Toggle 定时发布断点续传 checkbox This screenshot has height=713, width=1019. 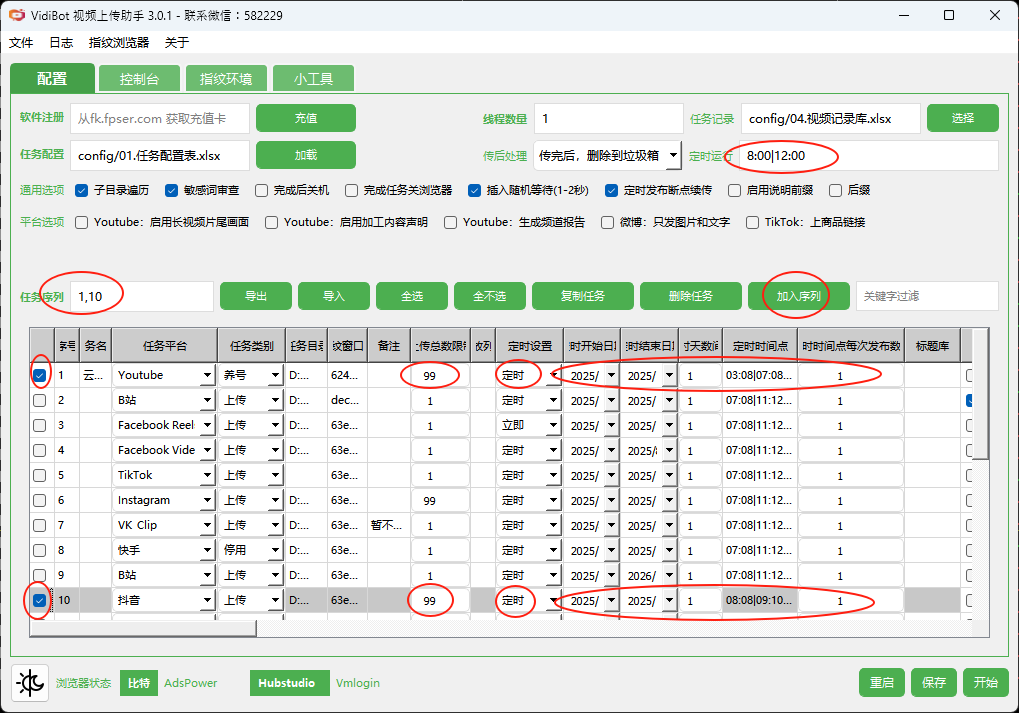pos(612,190)
